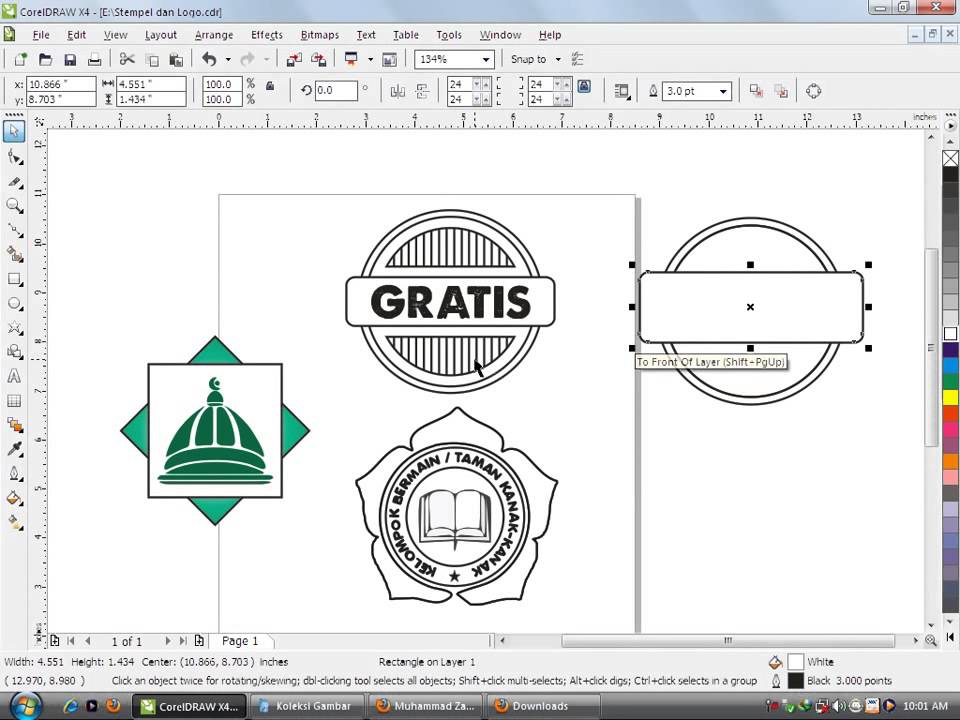This screenshot has width=960, height=720.
Task: Open the Arrange menu
Action: click(x=213, y=35)
